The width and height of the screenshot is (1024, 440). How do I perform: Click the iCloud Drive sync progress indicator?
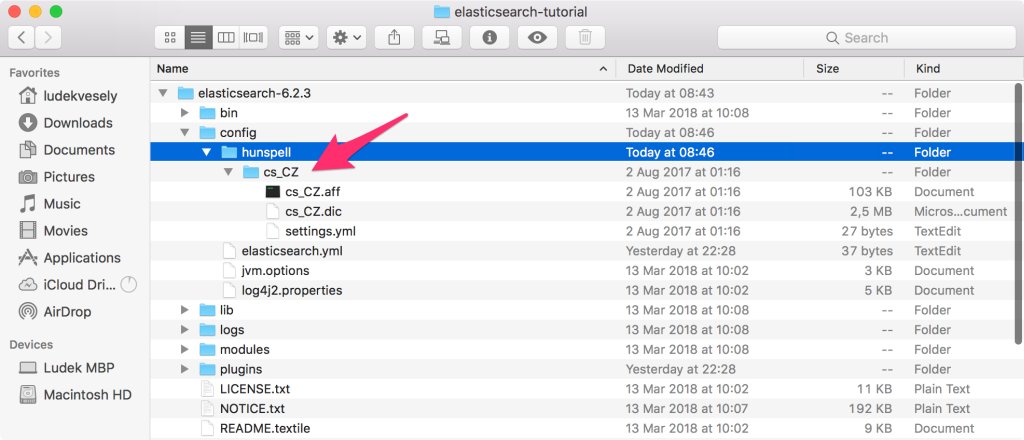[x=129, y=285]
